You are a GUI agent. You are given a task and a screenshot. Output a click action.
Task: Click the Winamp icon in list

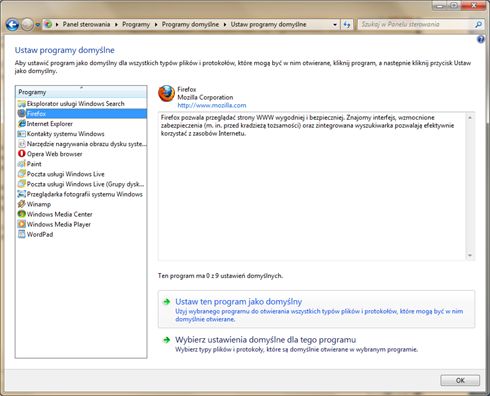(x=22, y=204)
